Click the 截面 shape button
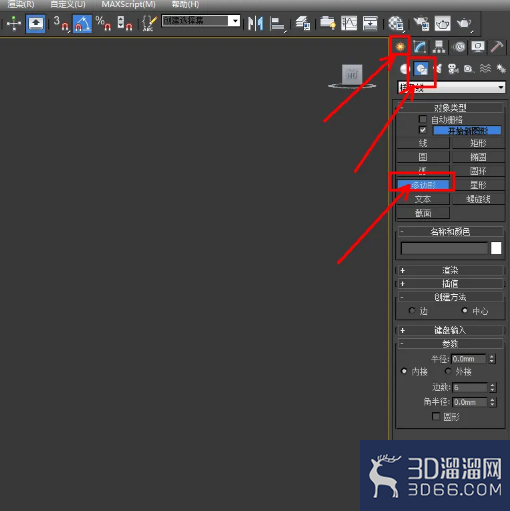This screenshot has width=510, height=511. tap(423, 213)
